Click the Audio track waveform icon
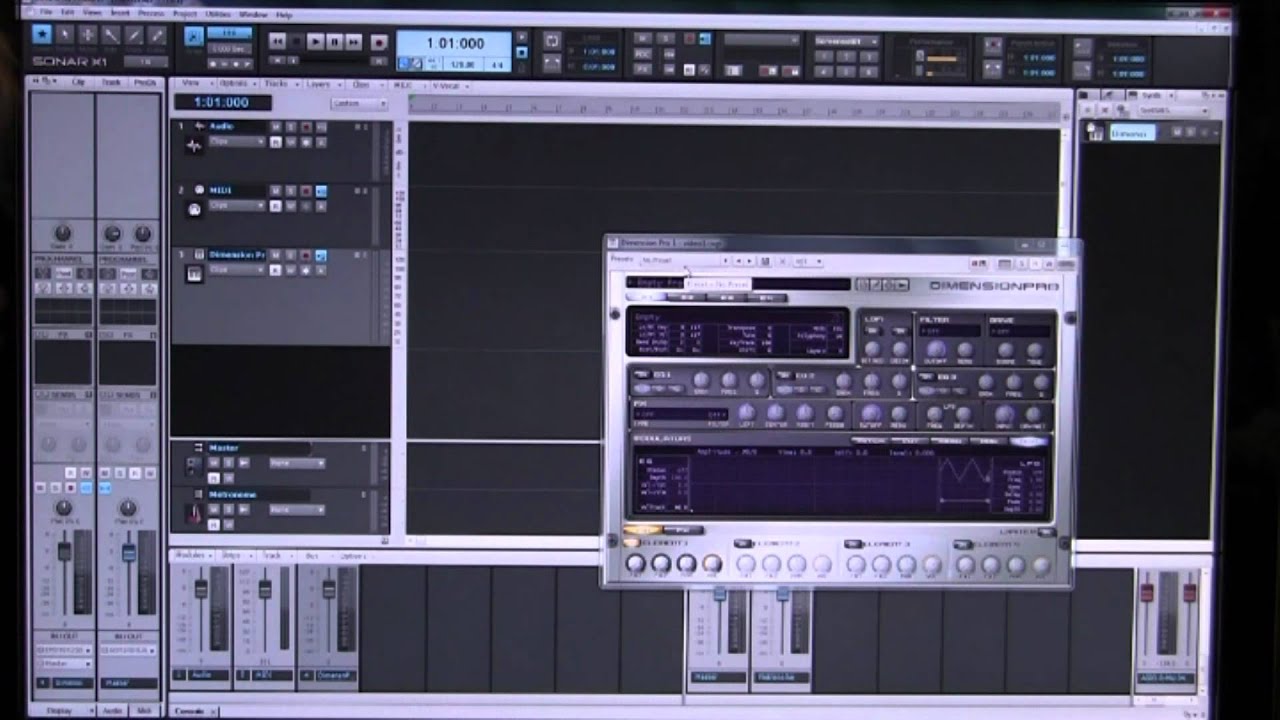1280x720 pixels. pyautogui.click(x=194, y=145)
